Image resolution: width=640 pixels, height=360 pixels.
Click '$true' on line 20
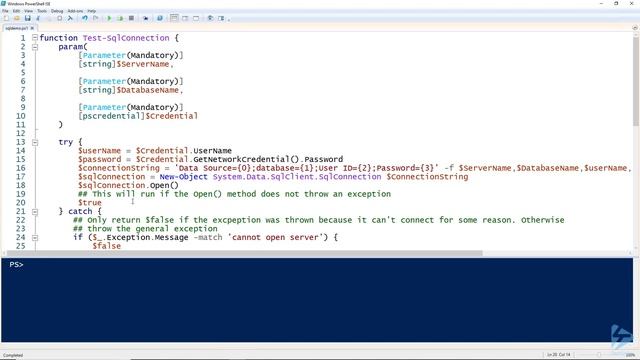(90, 203)
